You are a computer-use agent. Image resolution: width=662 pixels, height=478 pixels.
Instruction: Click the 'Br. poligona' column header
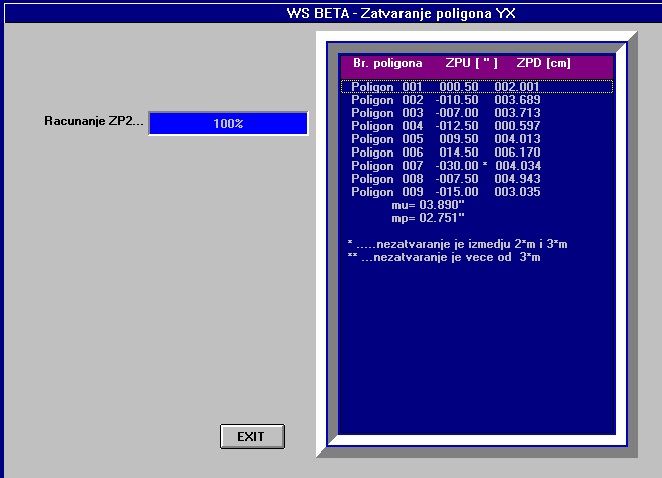[387, 63]
